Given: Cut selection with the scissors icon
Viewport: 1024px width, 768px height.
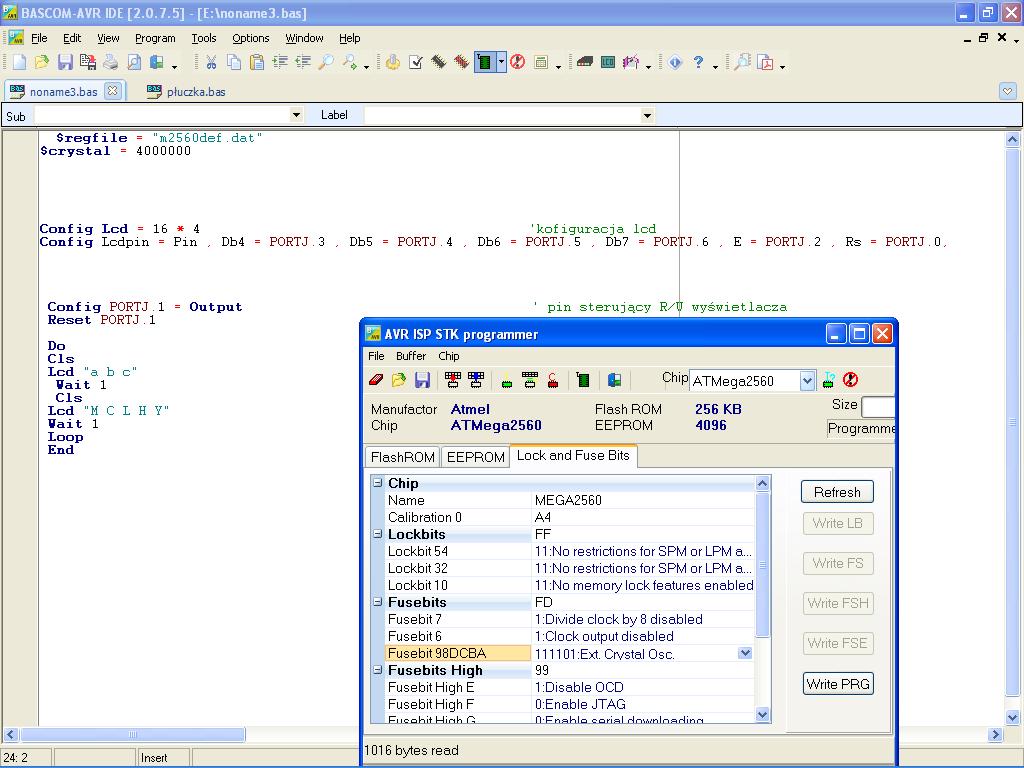Looking at the screenshot, I should tap(211, 63).
